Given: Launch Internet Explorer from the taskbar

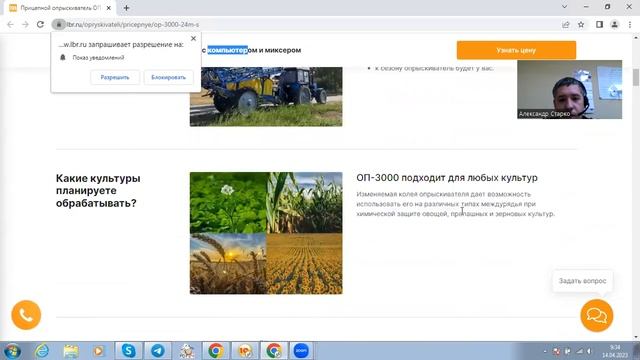Looking at the screenshot, I should (42, 351).
